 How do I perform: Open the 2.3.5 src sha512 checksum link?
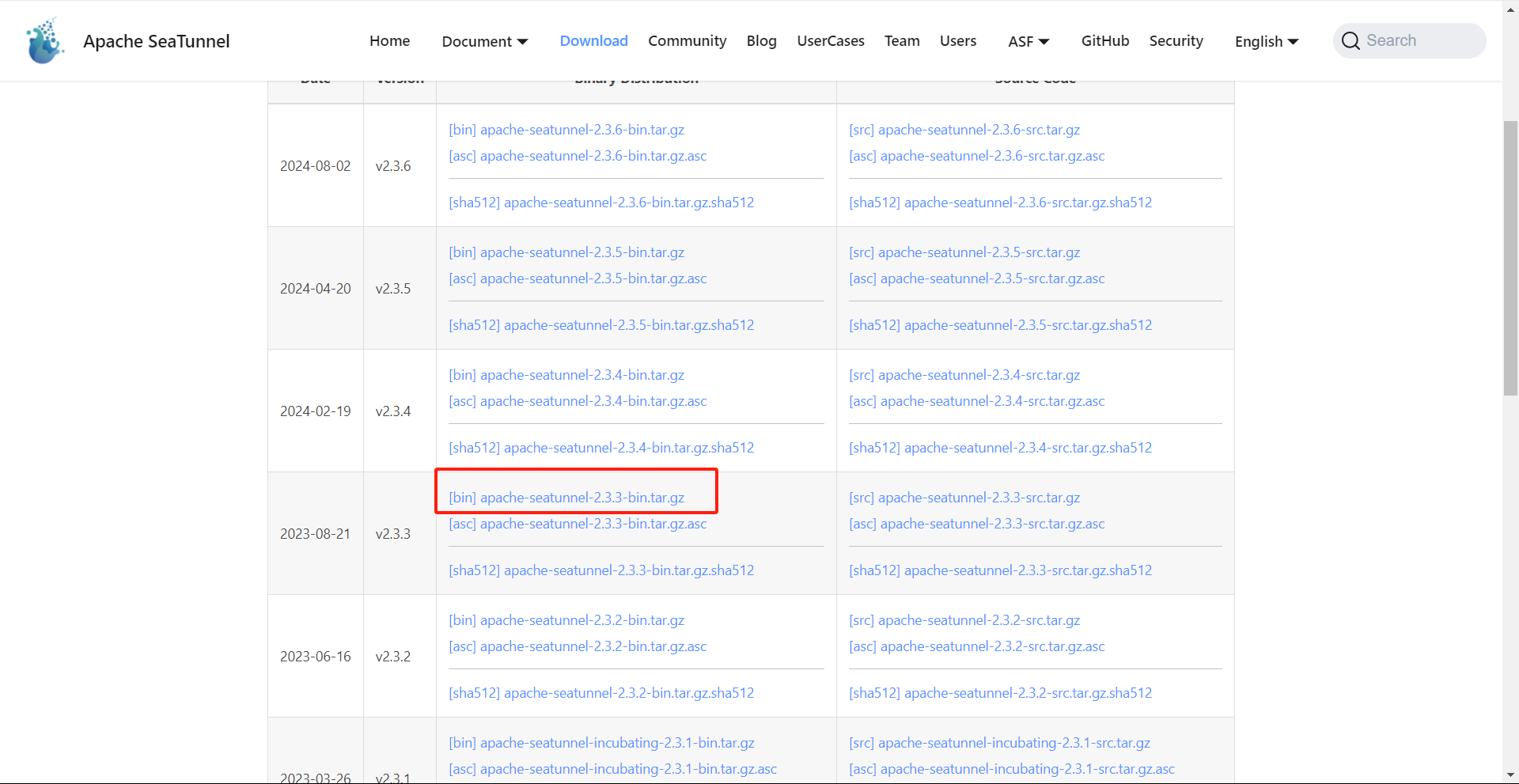(x=1001, y=325)
